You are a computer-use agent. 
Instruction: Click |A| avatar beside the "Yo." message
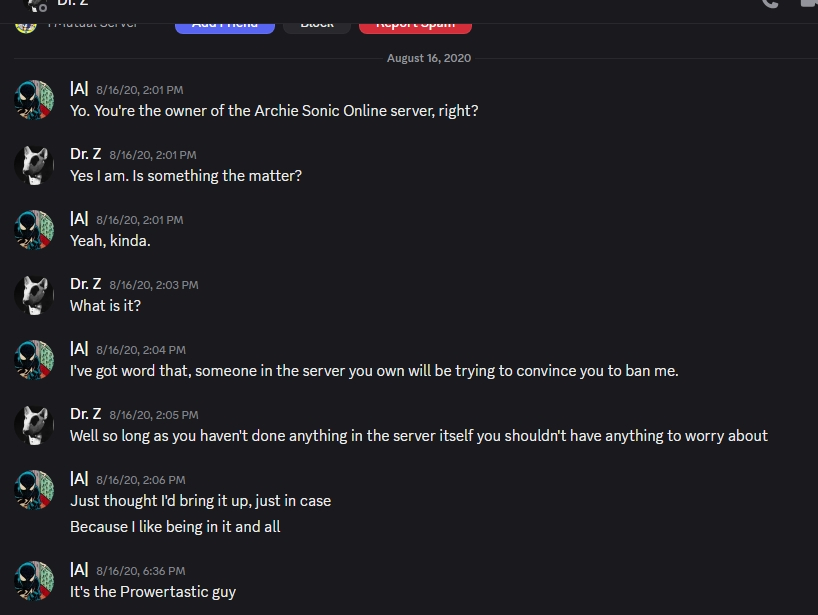click(35, 99)
